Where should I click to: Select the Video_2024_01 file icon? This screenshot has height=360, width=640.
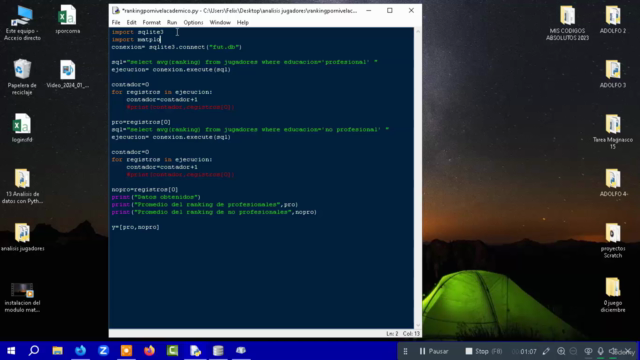(68, 74)
